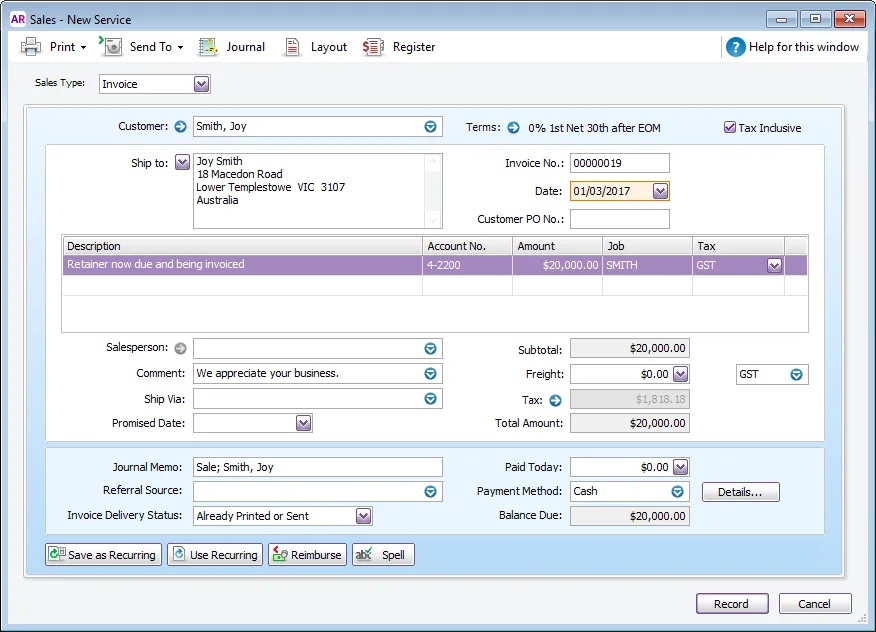
Task: Click the Job column header
Action: [x=647, y=246]
